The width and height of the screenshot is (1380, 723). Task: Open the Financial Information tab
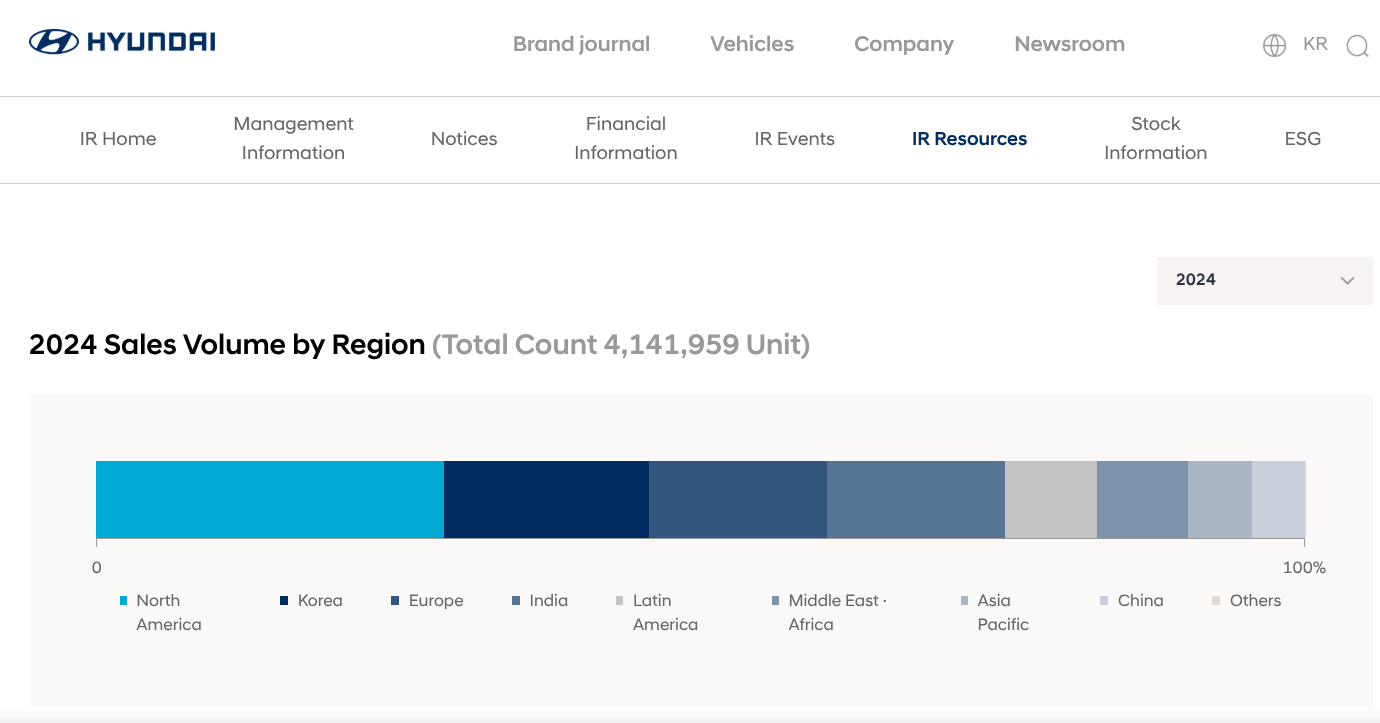coord(626,138)
